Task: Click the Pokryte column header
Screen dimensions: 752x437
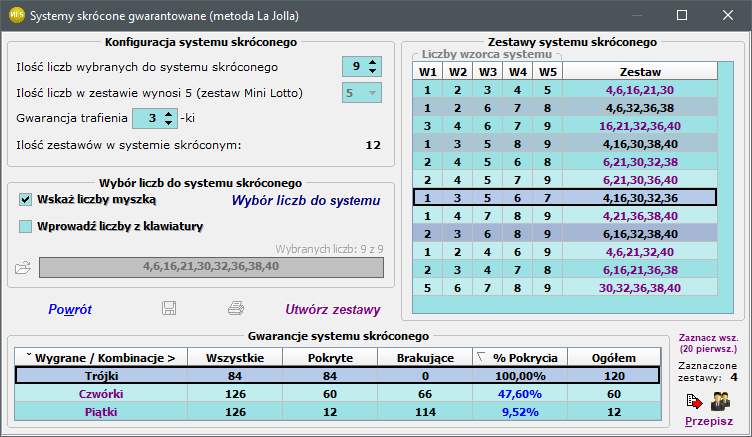Action: [330, 358]
